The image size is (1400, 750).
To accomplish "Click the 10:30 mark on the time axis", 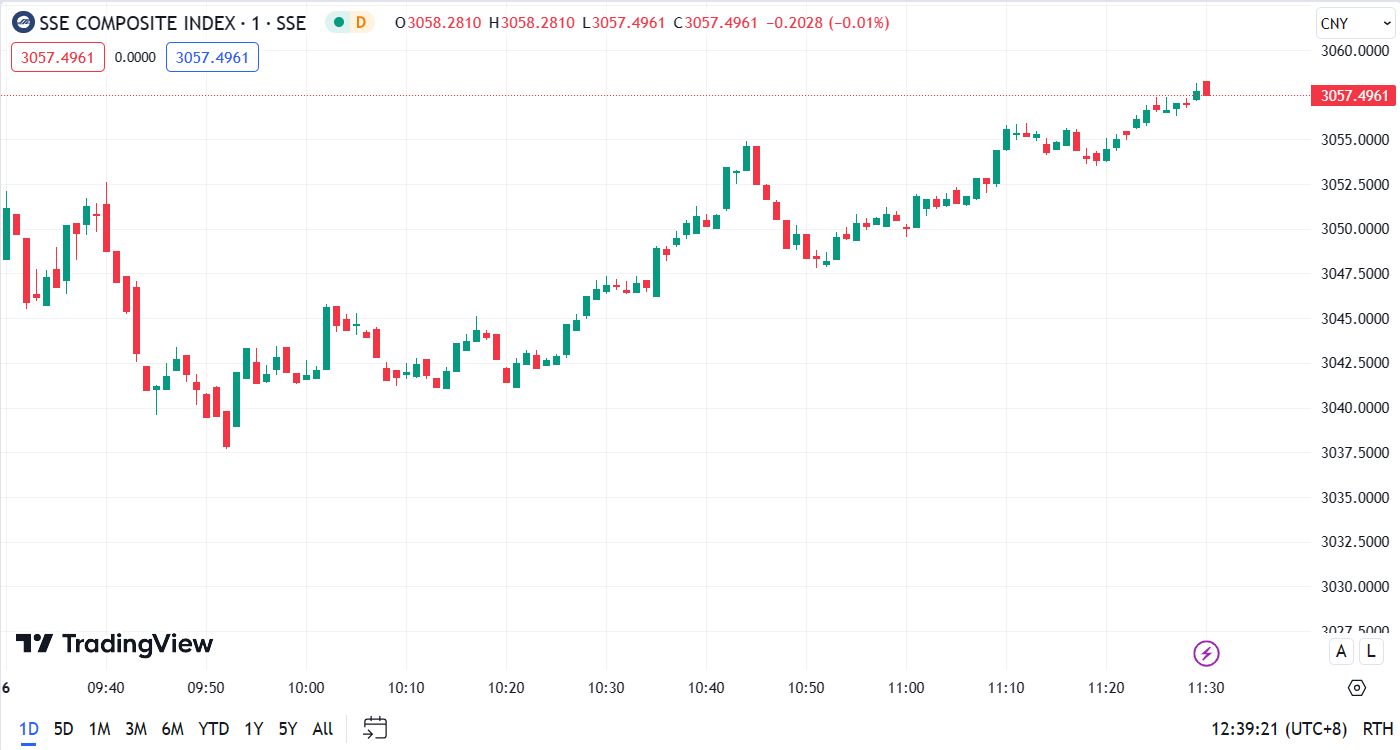I will 606,688.
